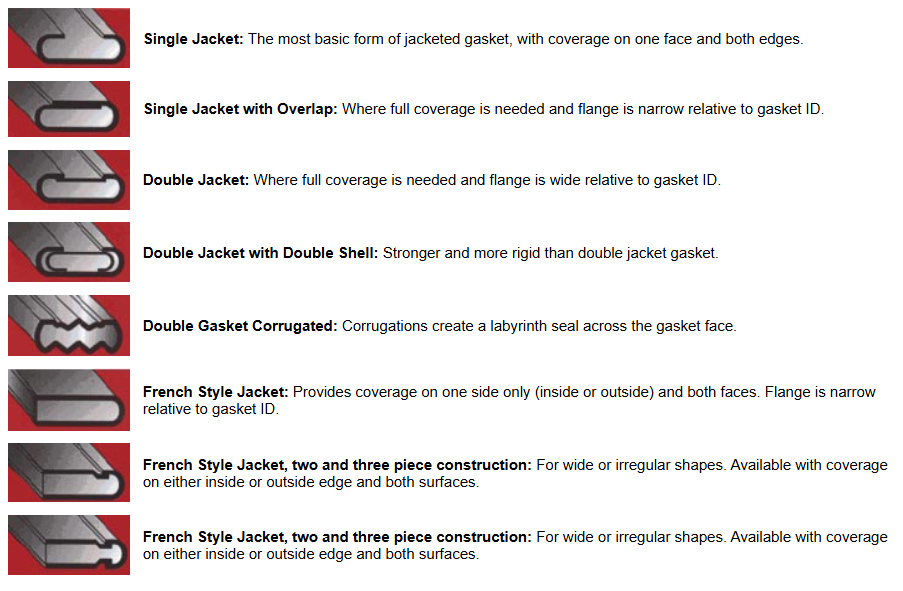Viewport: 903px width, 591px height.
Task: Click the one-piece French Style Jacket image
Action: tap(68, 400)
